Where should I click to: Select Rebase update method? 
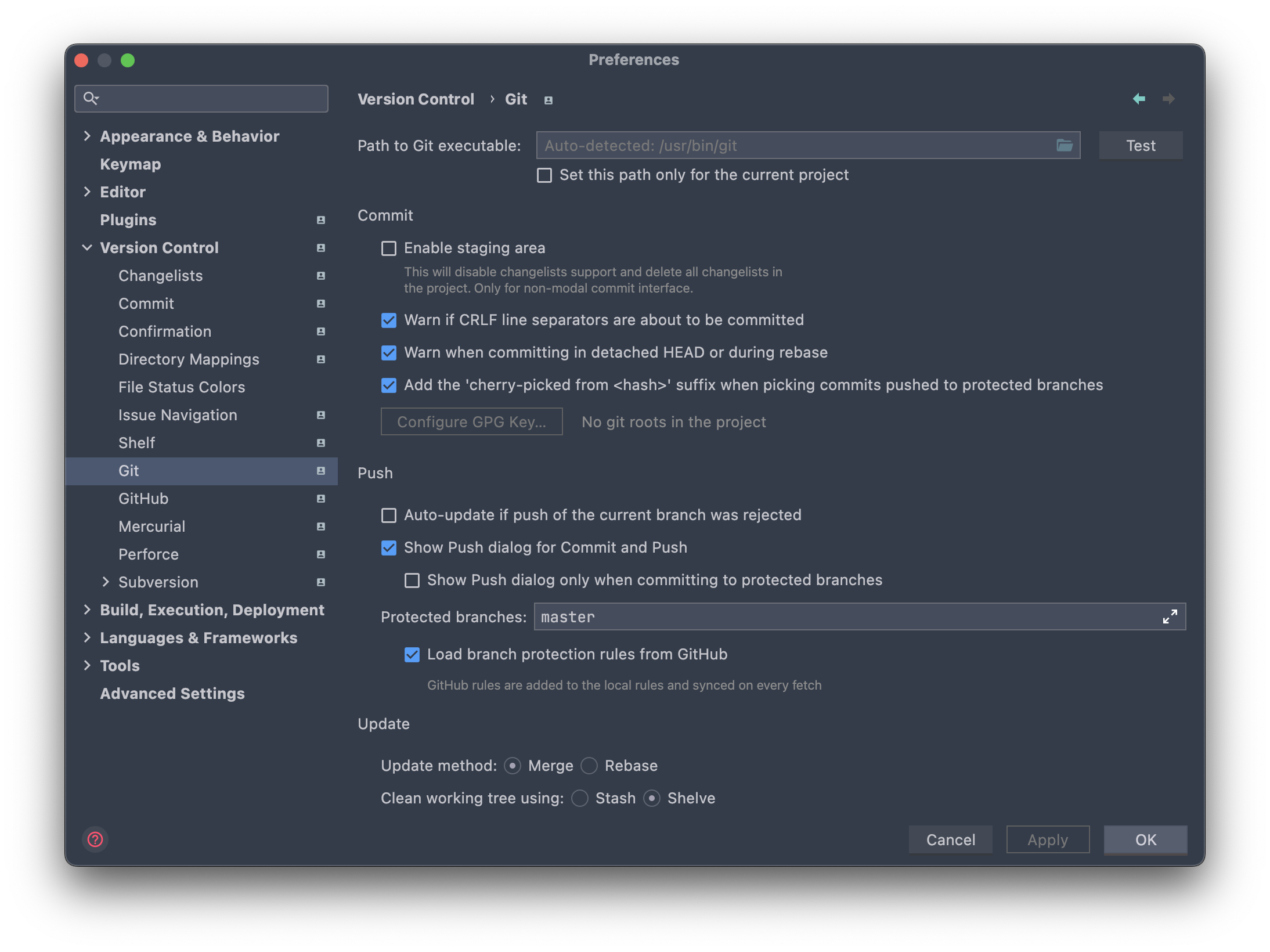pos(589,766)
